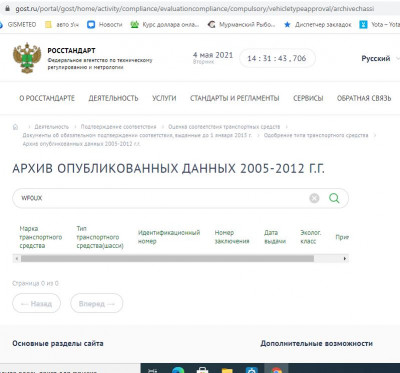Open the 'СТАНДАРТЫ И РЕГЛАМЕНТЫ' menu
Viewport: 400px width, 373px height.
[235, 98]
